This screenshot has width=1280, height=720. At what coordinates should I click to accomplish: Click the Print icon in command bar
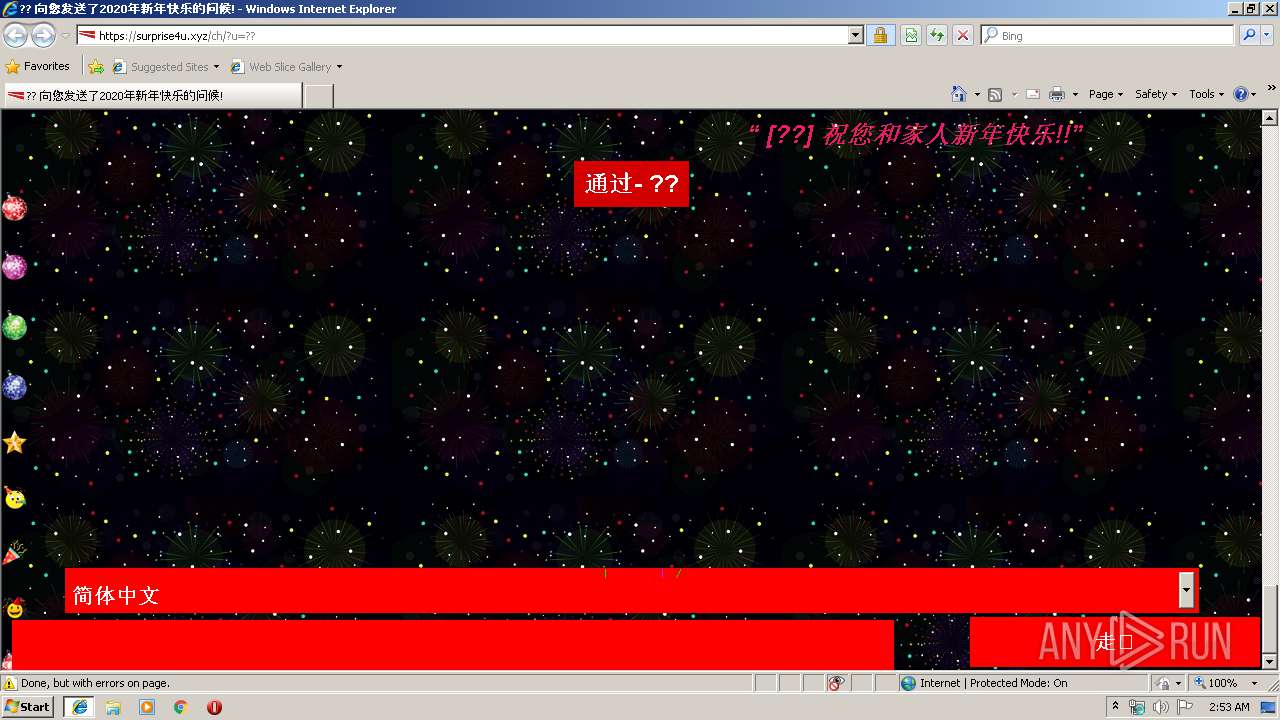[x=1056, y=94]
